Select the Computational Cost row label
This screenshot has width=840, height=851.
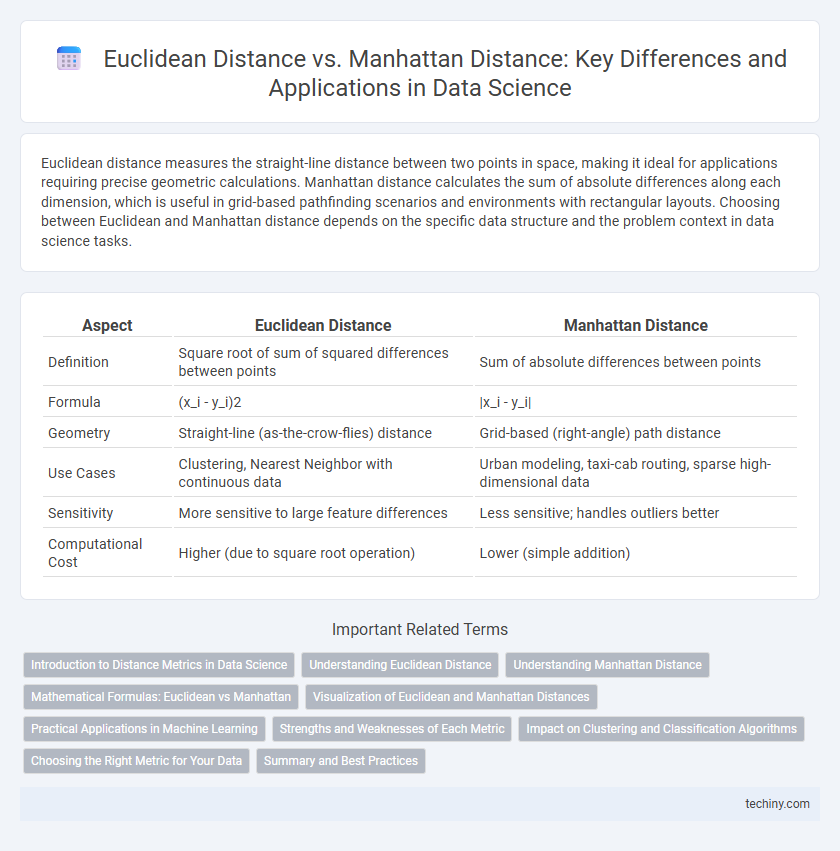(95, 553)
